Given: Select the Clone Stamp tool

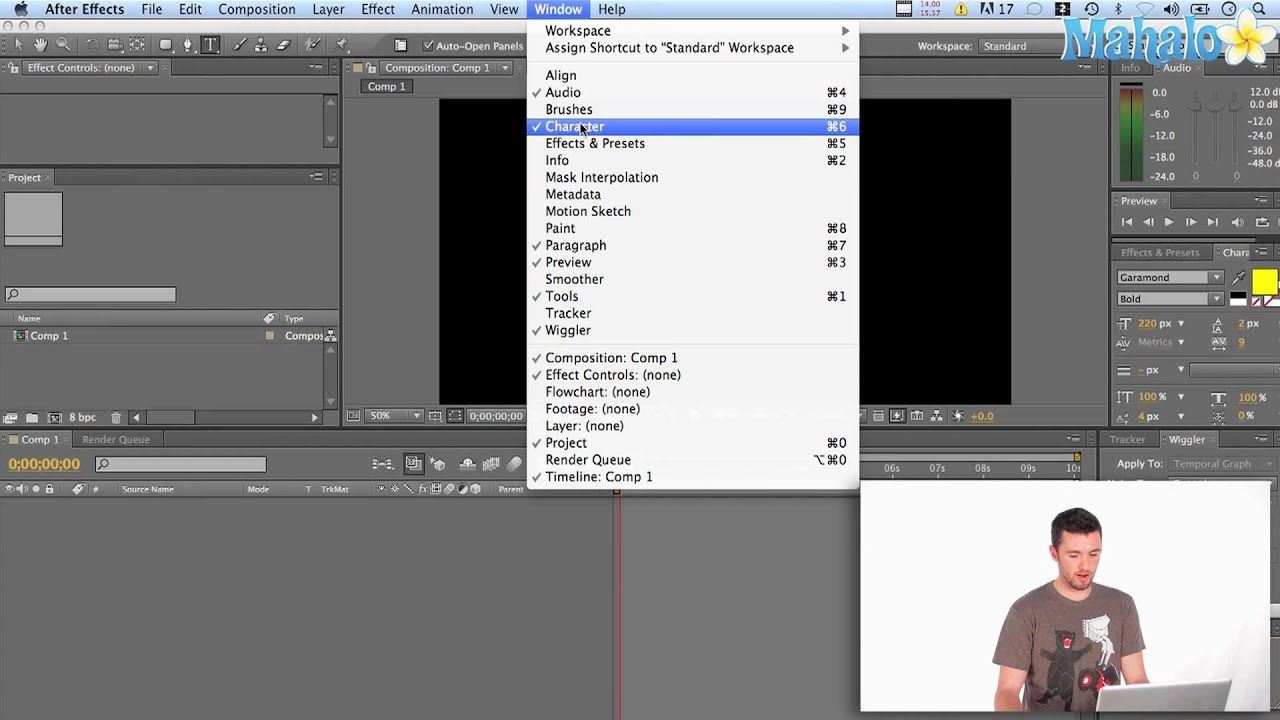Looking at the screenshot, I should (262, 45).
